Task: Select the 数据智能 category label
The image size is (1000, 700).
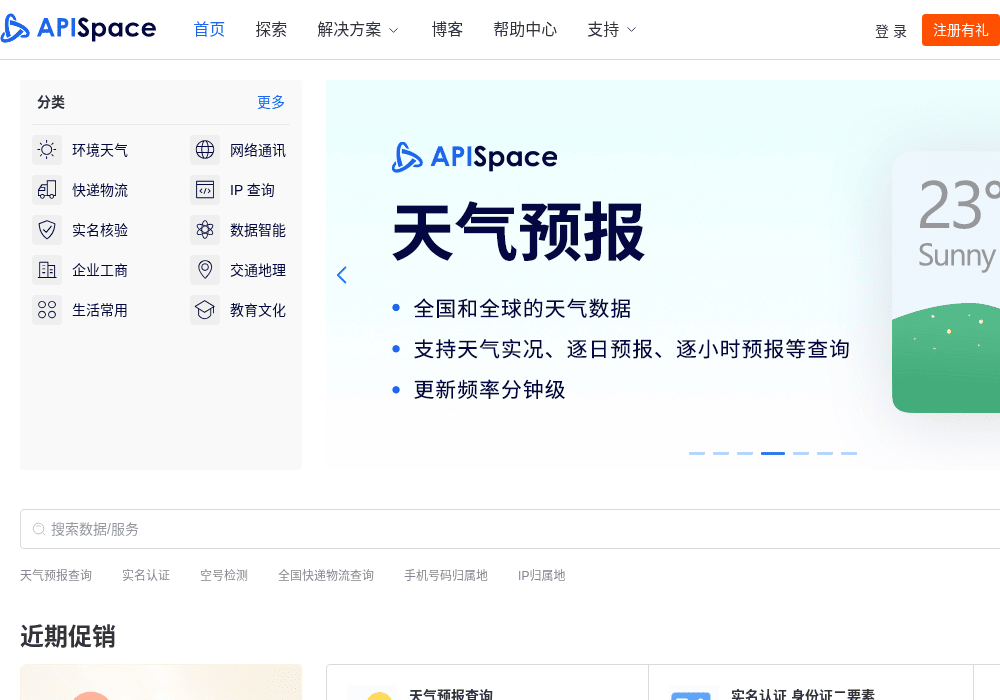Action: pos(258,230)
